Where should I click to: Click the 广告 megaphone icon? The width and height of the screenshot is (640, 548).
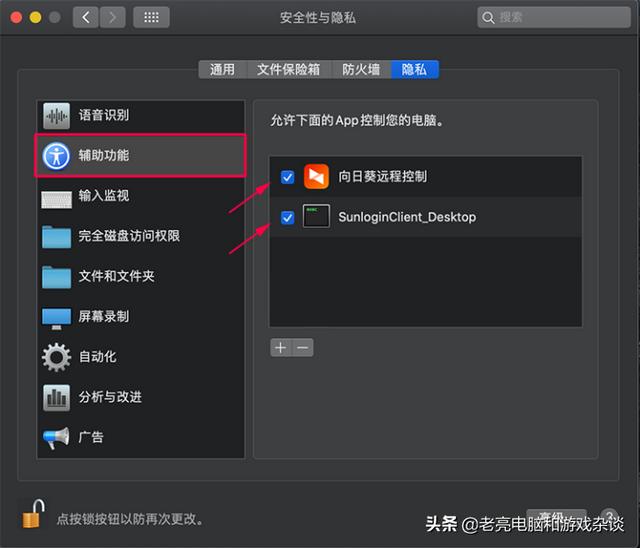[56, 438]
